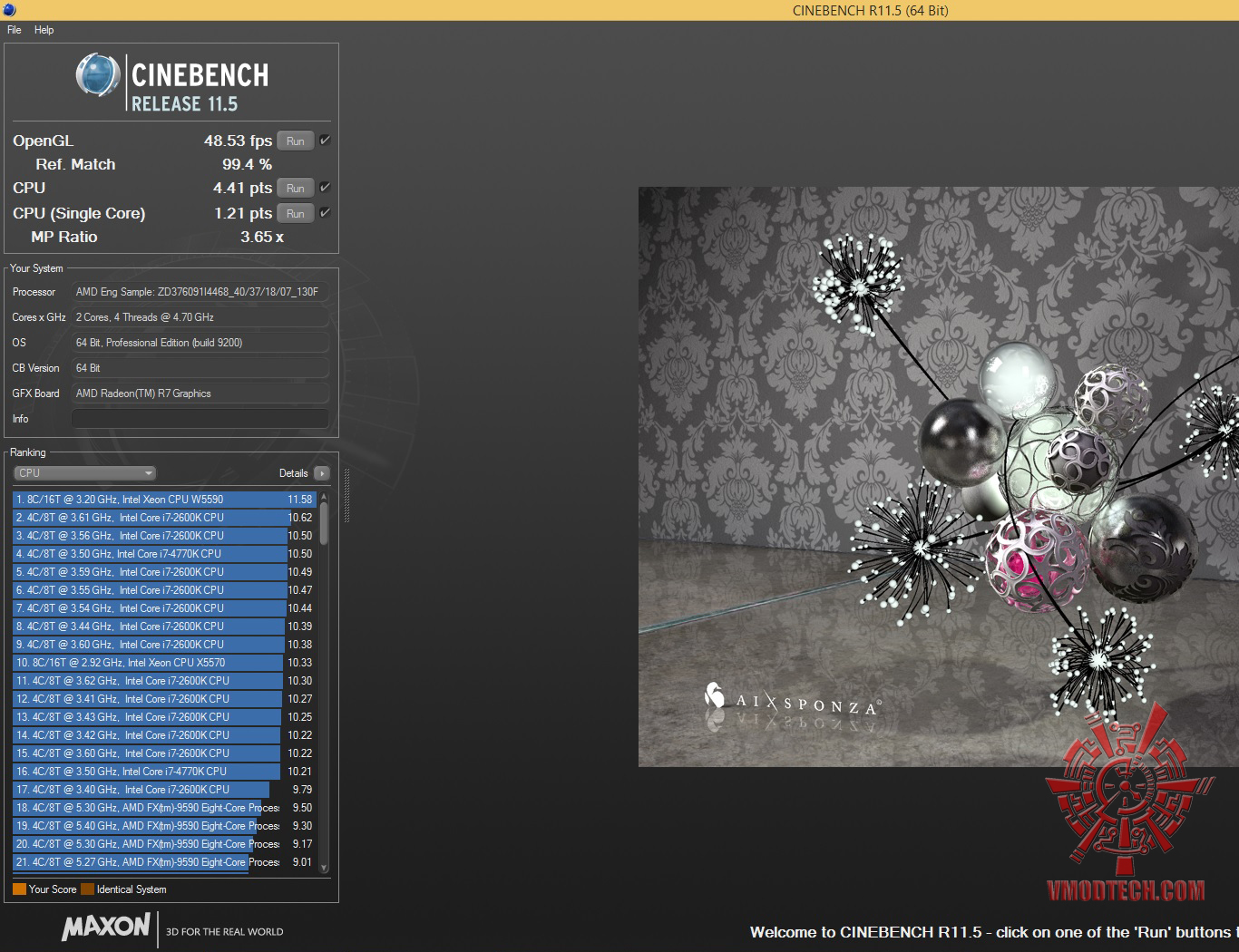This screenshot has width=1239, height=952.
Task: Click the CPU score 4.41 pts
Action: [x=242, y=188]
